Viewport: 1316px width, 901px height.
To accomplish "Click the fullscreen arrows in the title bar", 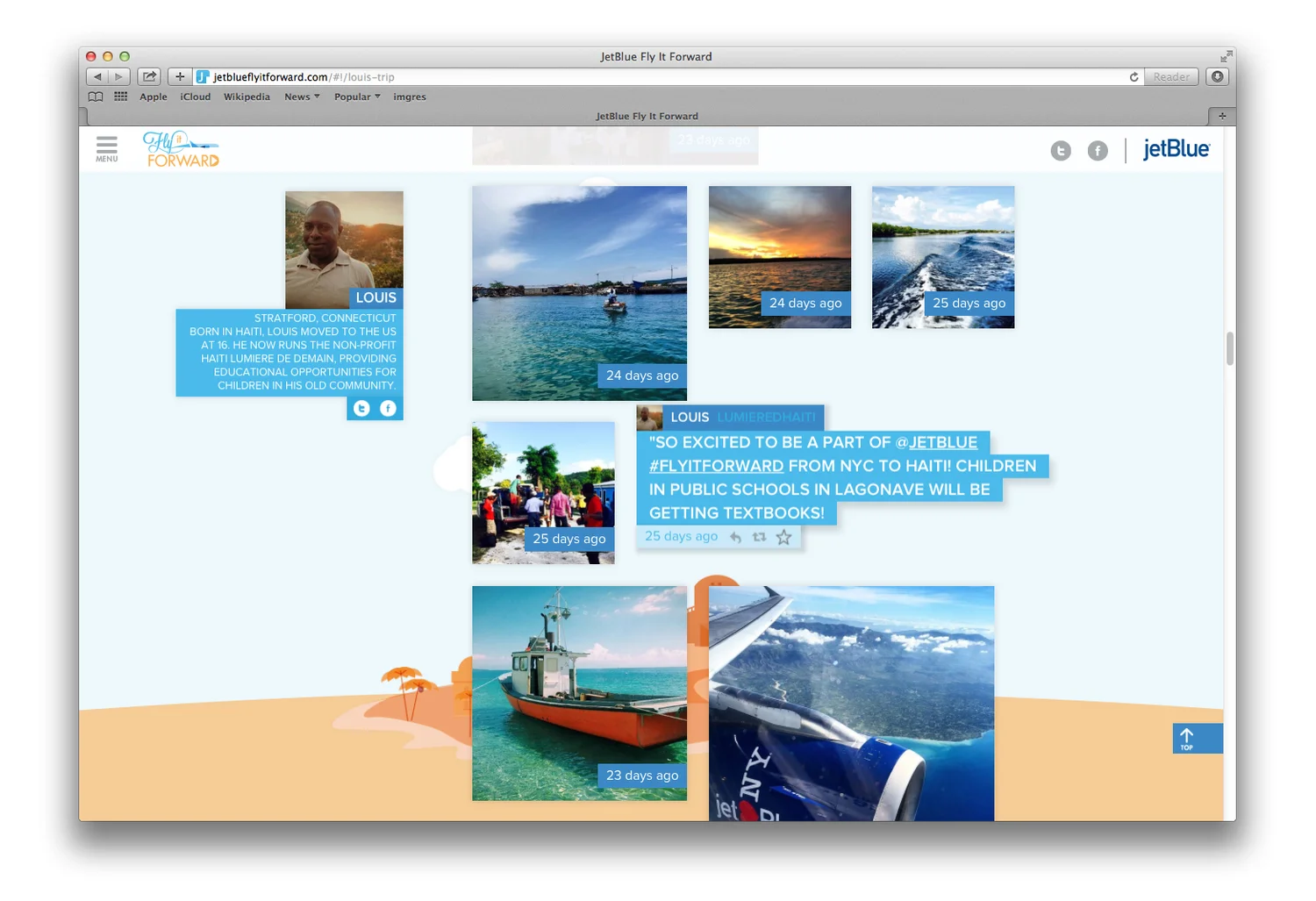I will point(1226,56).
